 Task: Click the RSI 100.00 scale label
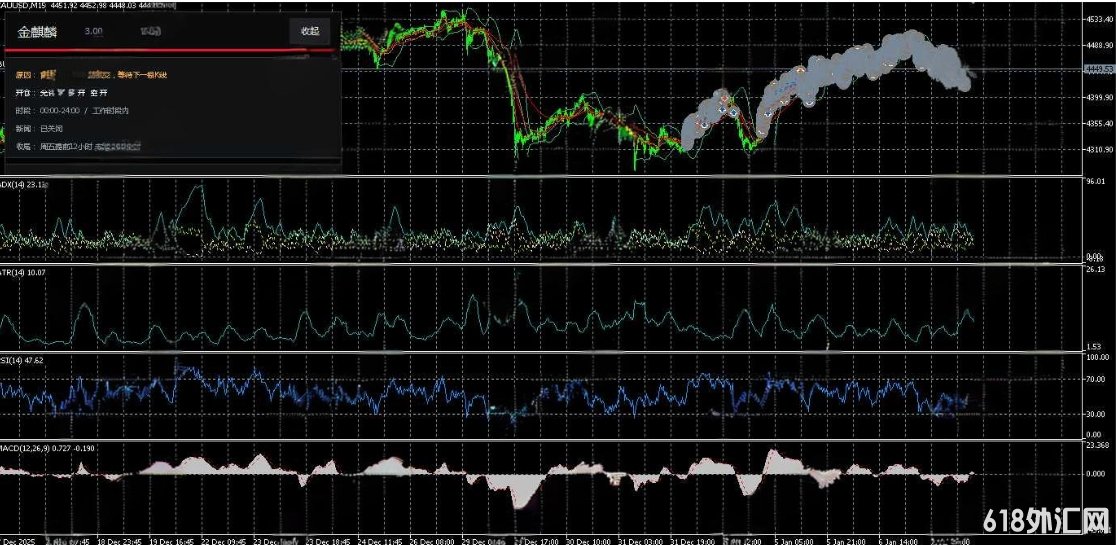[1098, 357]
